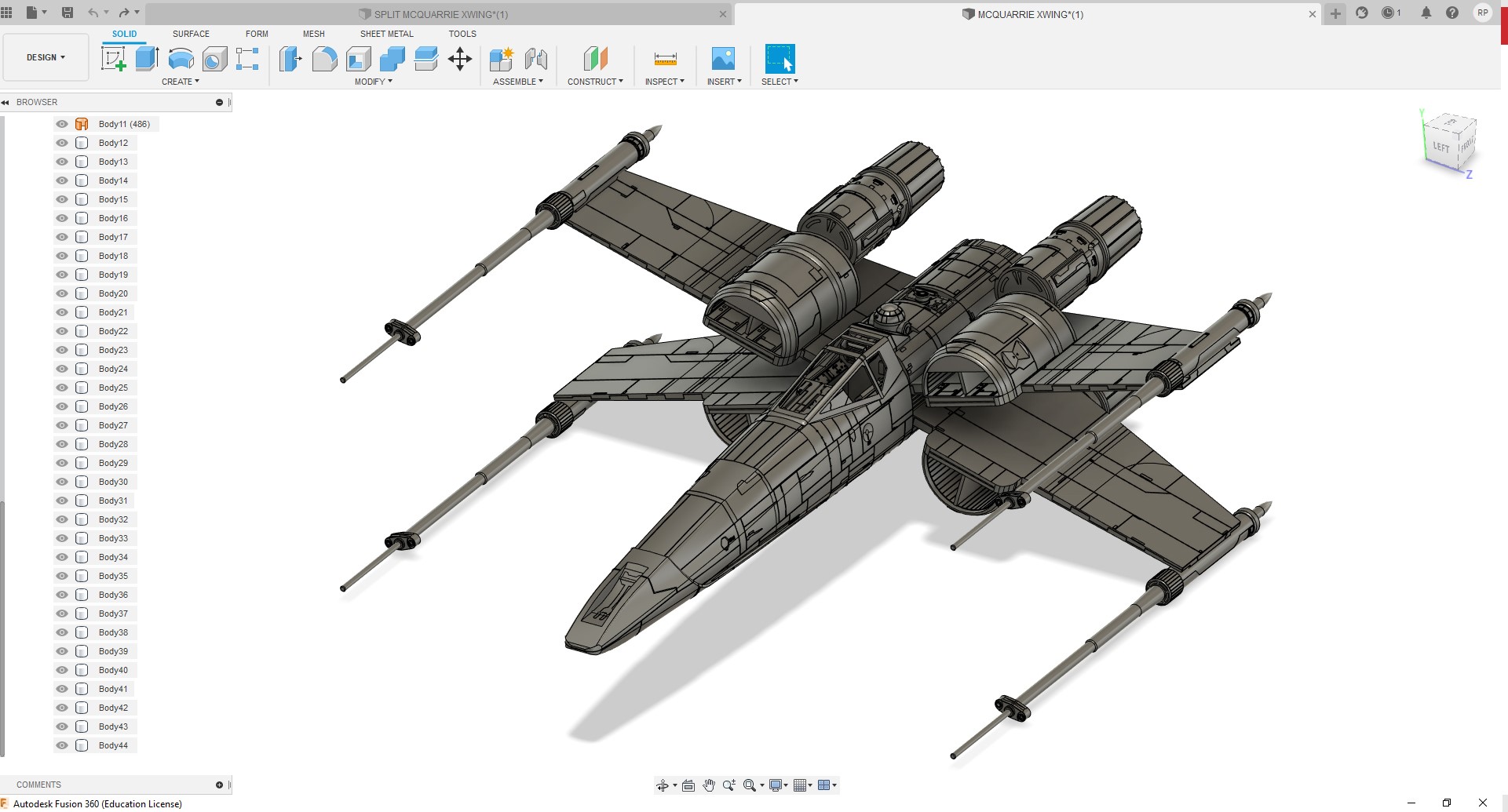Expand the CONSTRUCT menu dropdown
This screenshot has width=1508, height=812.
596,82
